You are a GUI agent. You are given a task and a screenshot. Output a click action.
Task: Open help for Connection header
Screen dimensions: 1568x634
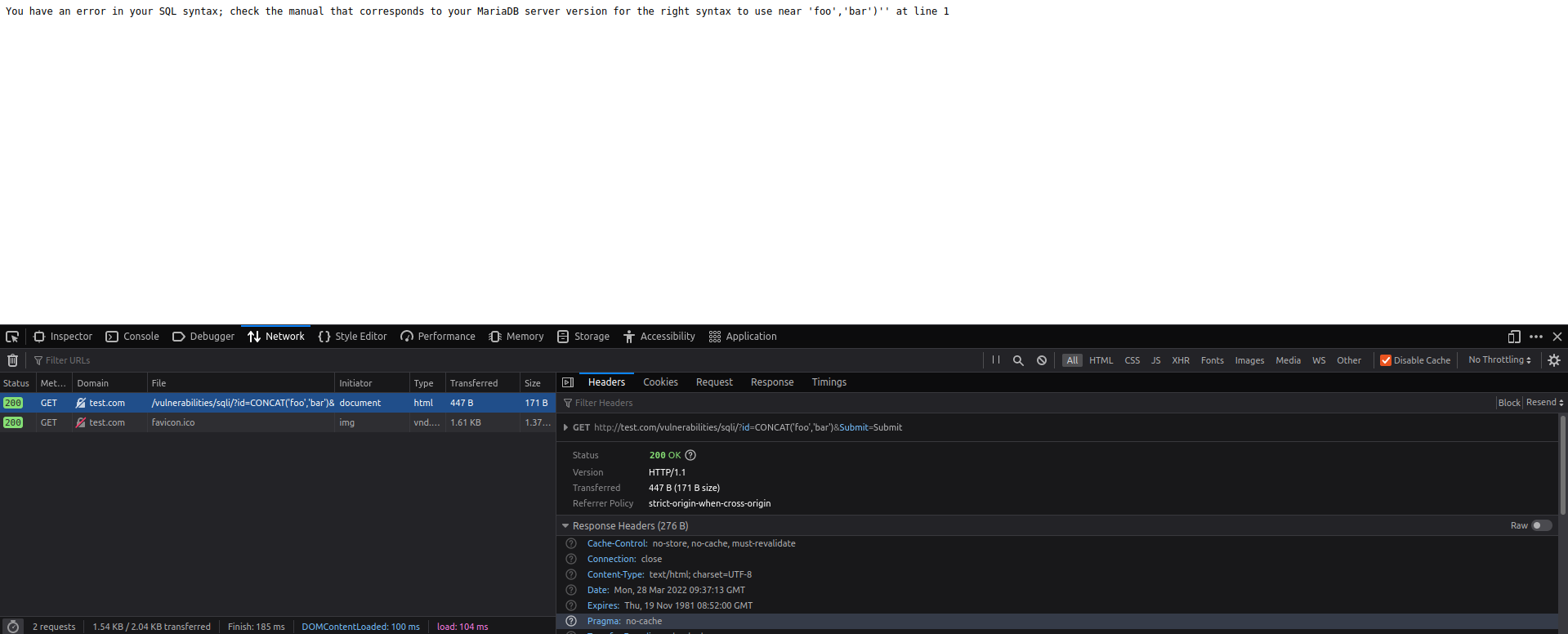click(x=571, y=559)
